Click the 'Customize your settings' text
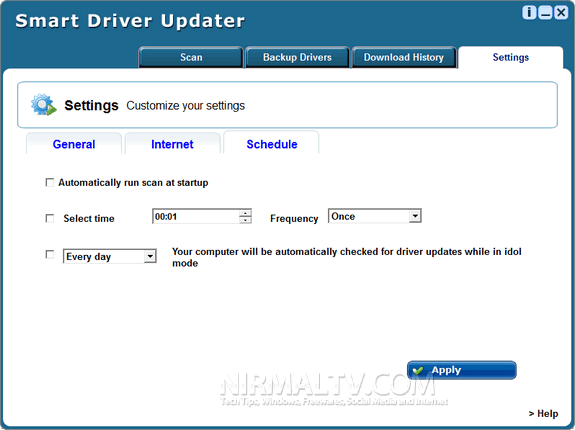 [x=186, y=106]
